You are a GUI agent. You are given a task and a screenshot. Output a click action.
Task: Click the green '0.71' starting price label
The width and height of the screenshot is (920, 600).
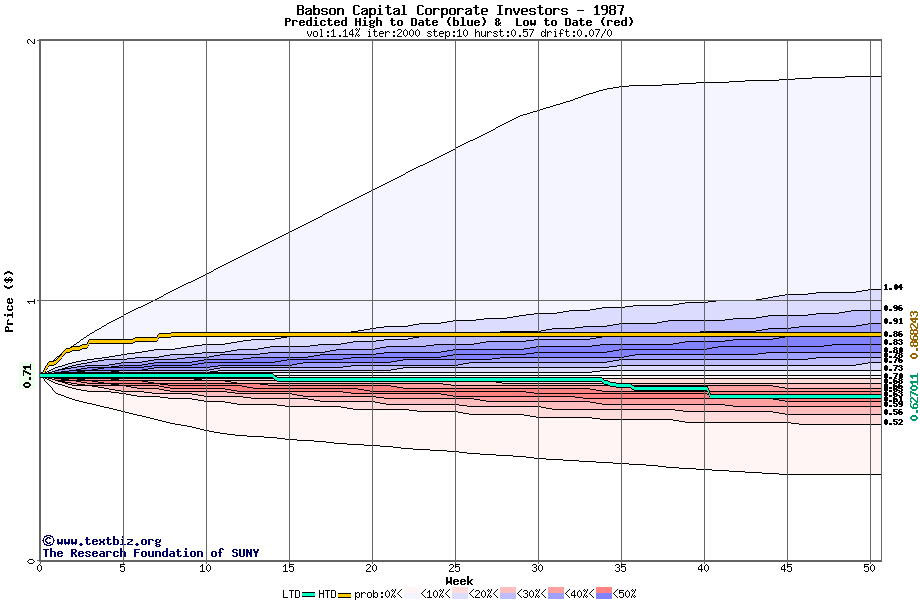click(x=27, y=376)
